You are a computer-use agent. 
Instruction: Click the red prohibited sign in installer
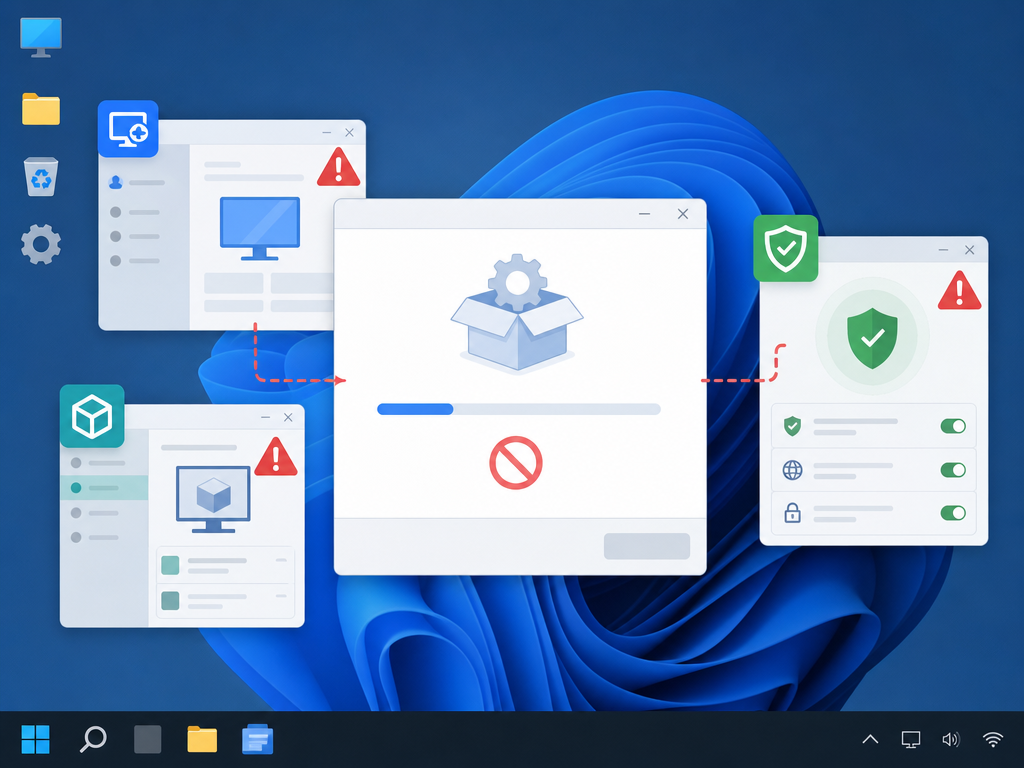(x=516, y=463)
